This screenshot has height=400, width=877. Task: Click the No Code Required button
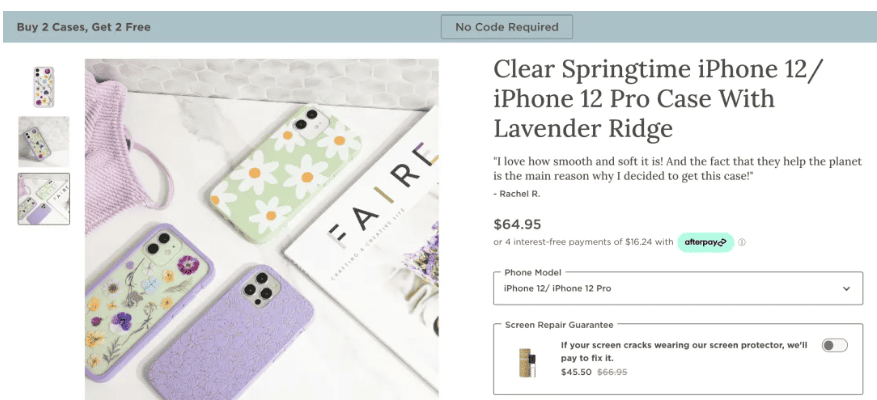(x=507, y=27)
